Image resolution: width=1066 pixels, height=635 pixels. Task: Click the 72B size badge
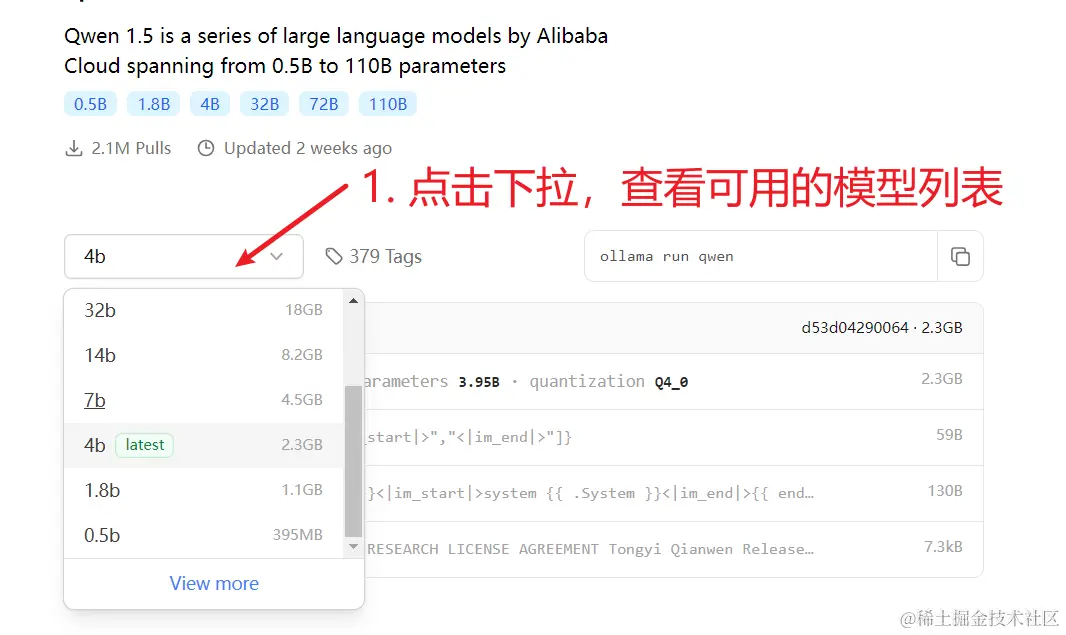pyautogui.click(x=324, y=104)
